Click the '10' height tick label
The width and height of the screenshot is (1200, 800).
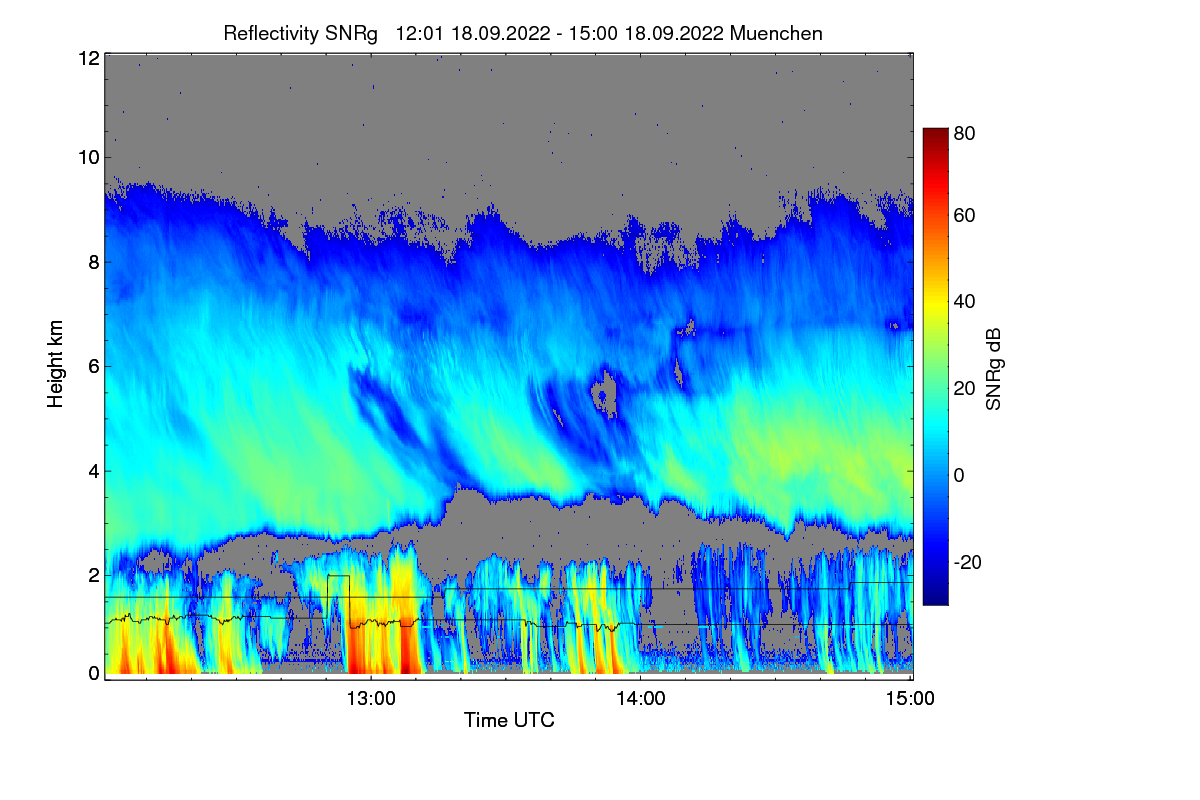[x=87, y=157]
